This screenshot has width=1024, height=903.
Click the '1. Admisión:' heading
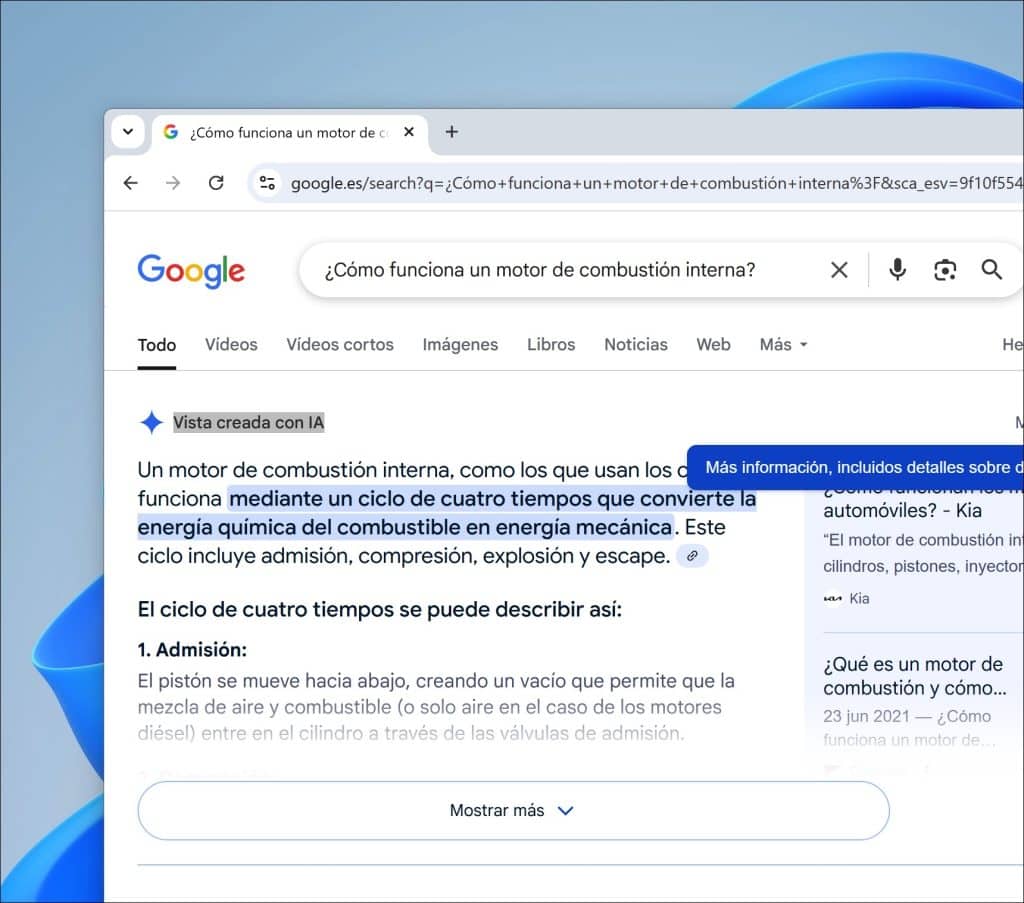(x=192, y=650)
